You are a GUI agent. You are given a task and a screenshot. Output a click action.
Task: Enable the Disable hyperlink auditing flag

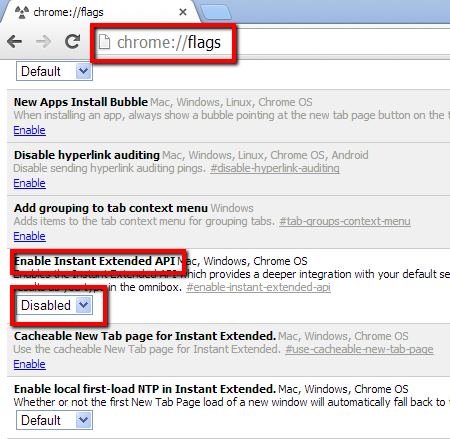29,183
